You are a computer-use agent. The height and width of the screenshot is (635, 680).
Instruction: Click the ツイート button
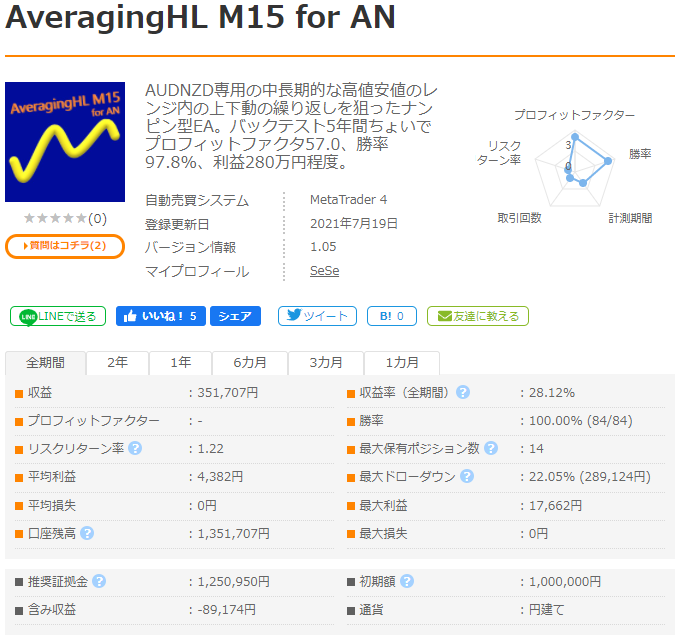pos(317,316)
